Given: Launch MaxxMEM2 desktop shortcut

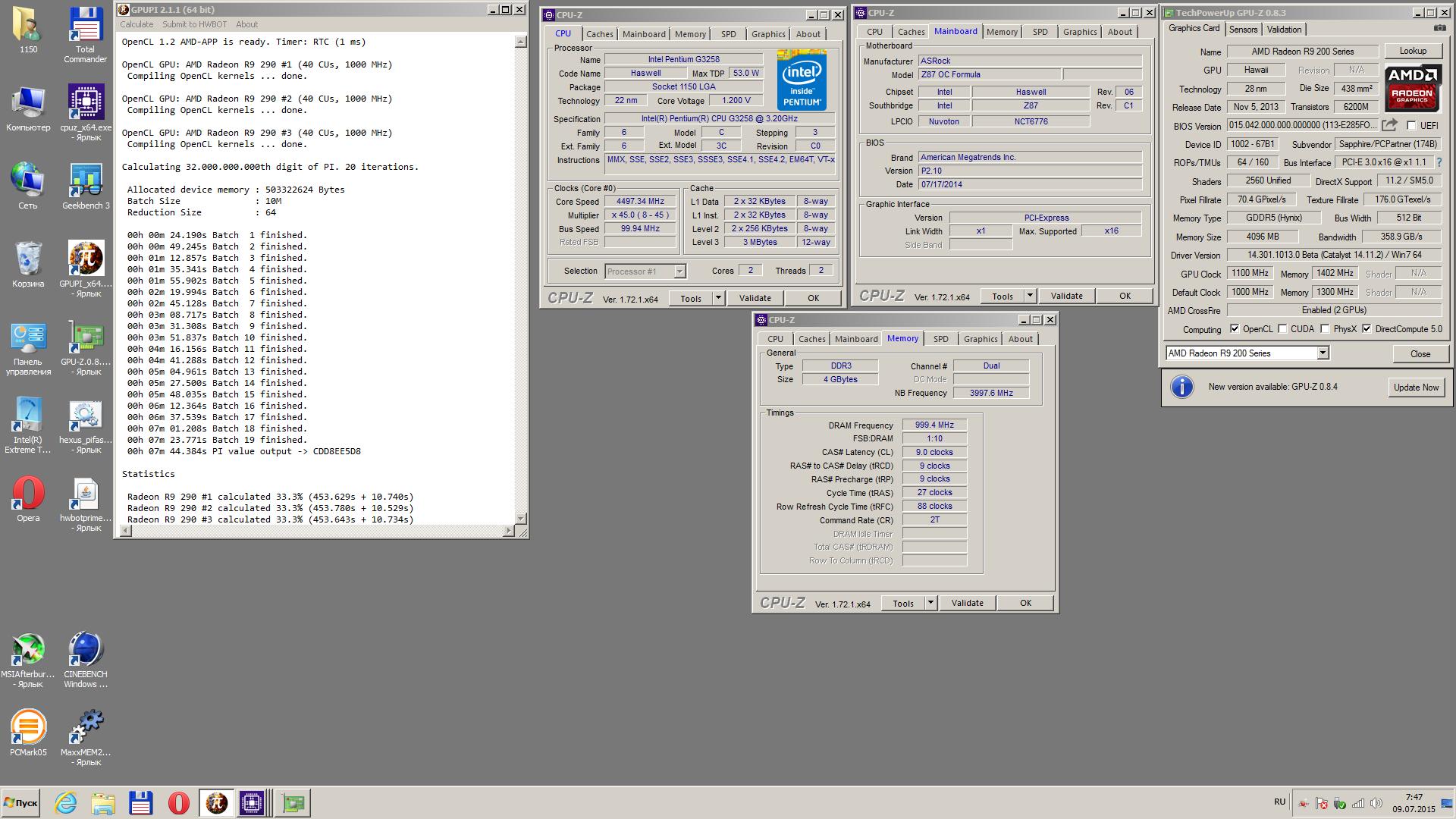Looking at the screenshot, I should click(x=86, y=738).
